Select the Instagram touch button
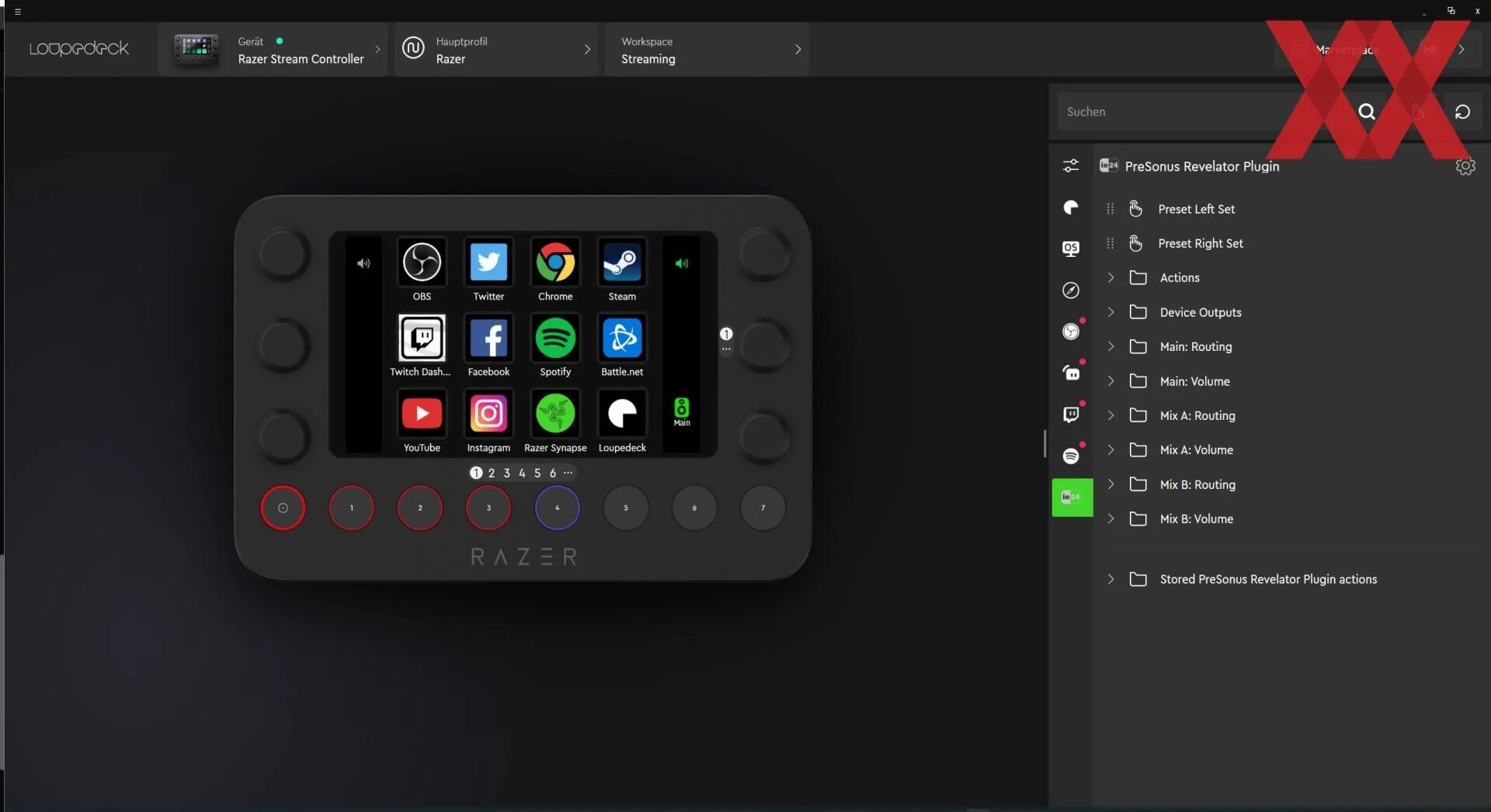The height and width of the screenshot is (812, 1491). tap(488, 413)
